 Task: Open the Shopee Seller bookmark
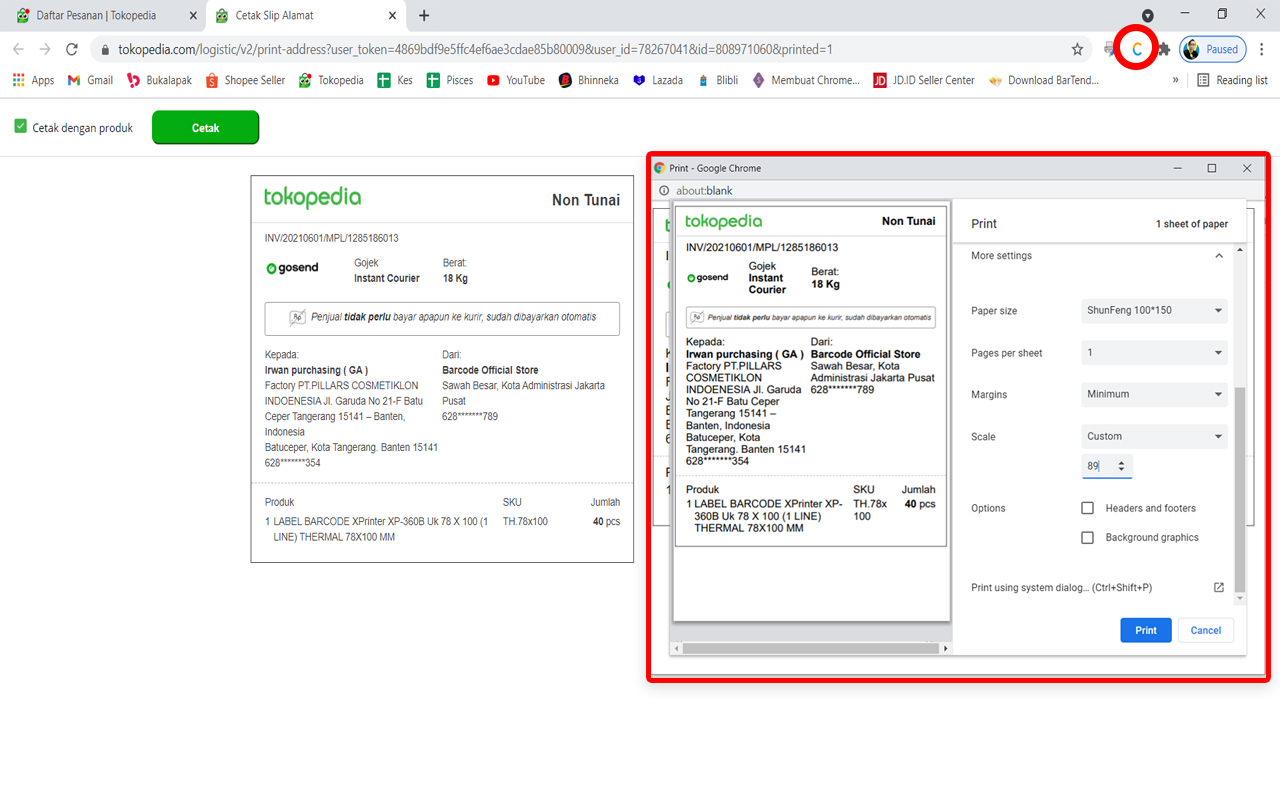click(x=245, y=80)
